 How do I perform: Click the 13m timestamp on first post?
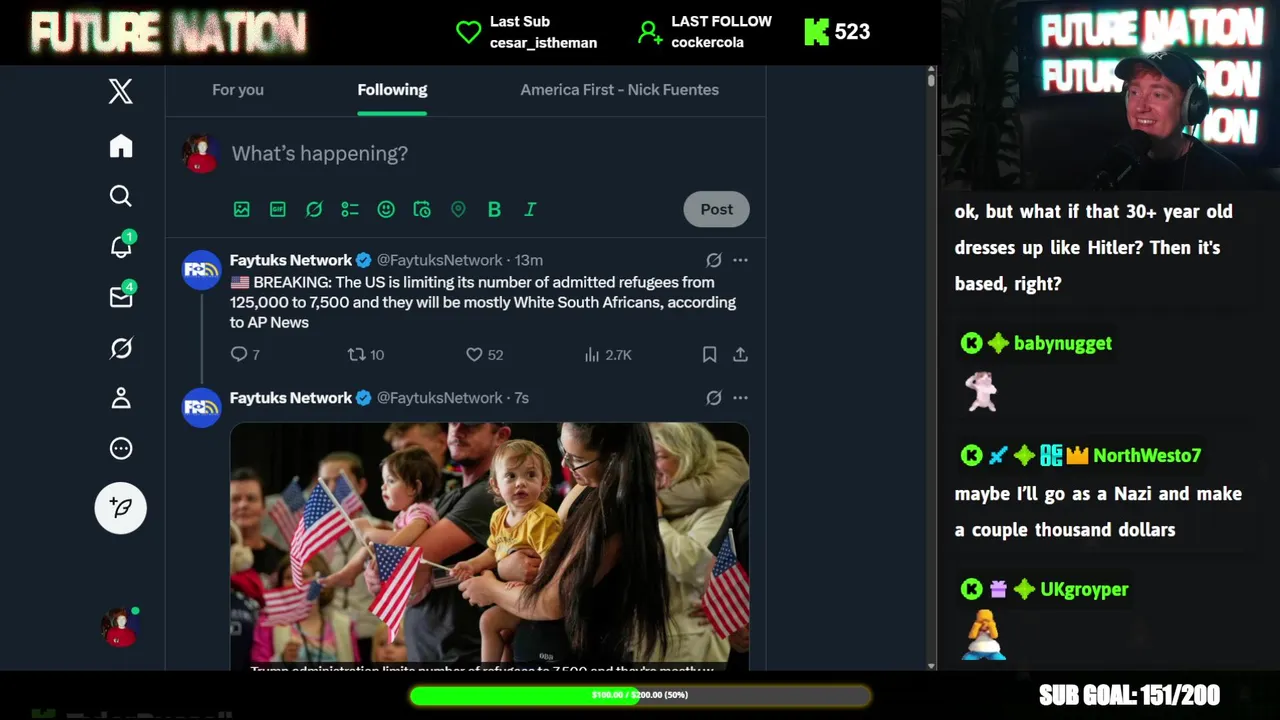coord(529,260)
